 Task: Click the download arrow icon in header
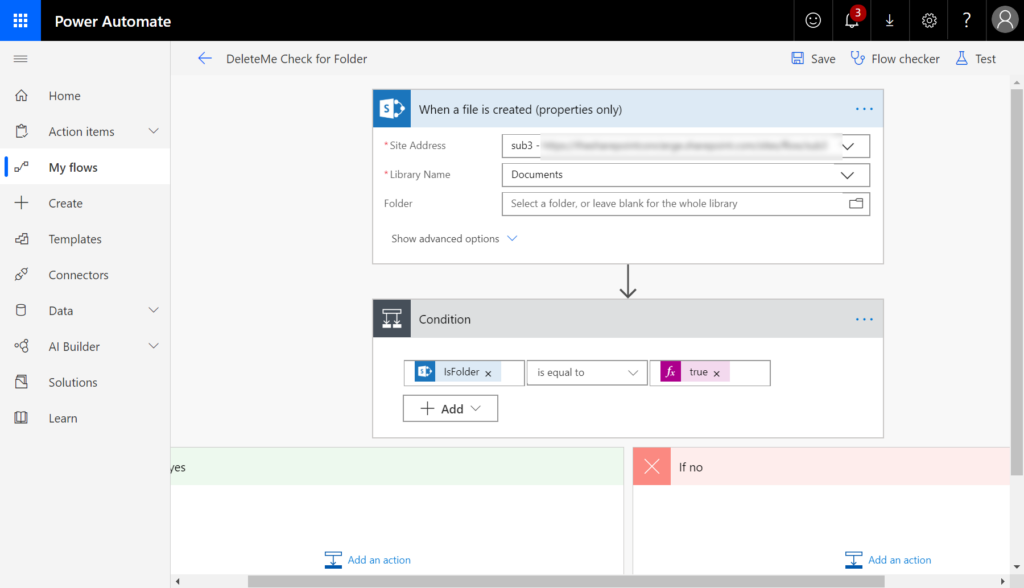coord(889,20)
